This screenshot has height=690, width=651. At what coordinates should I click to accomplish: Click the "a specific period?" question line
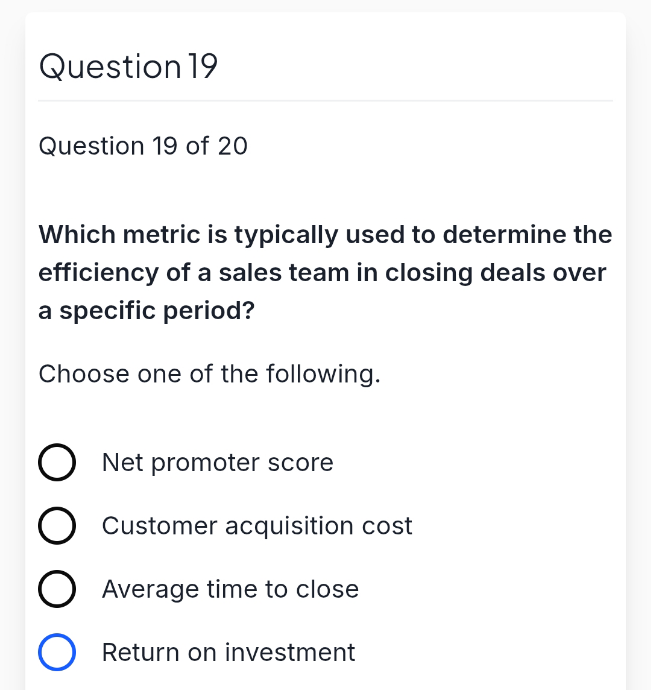(x=147, y=311)
